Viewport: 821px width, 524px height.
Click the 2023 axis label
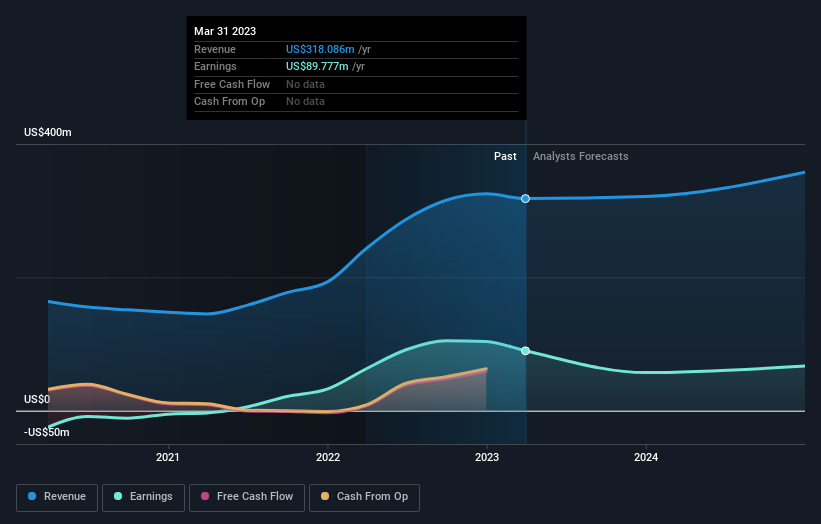(x=487, y=458)
